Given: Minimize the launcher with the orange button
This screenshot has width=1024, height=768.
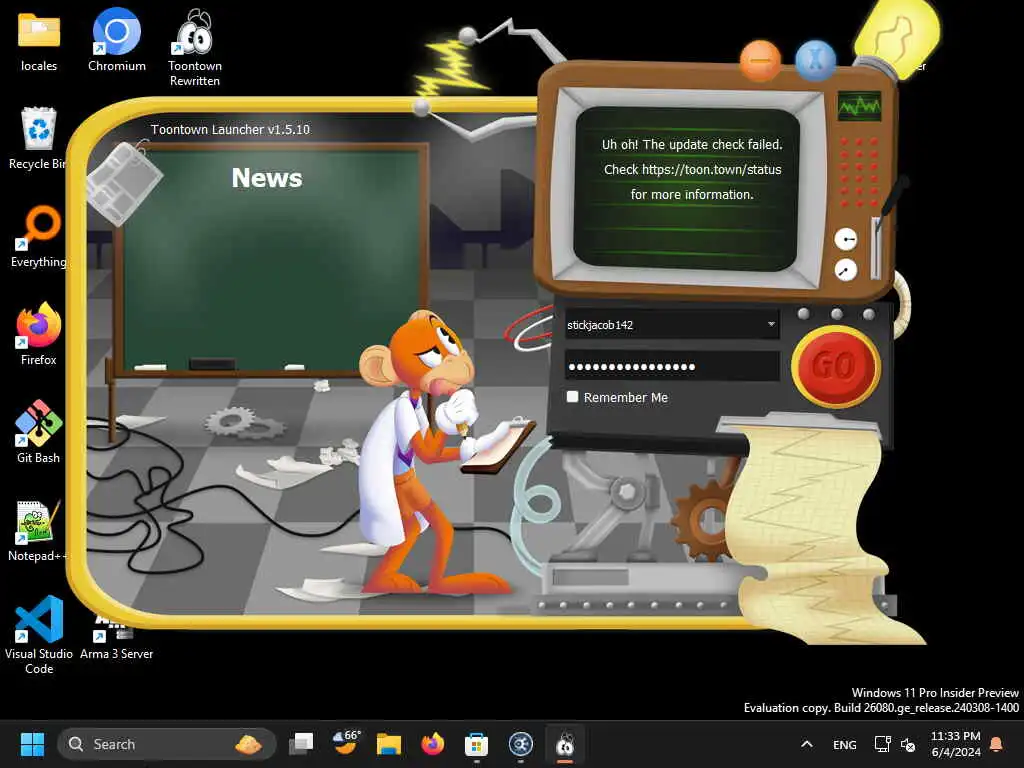Looking at the screenshot, I should click(760, 61).
